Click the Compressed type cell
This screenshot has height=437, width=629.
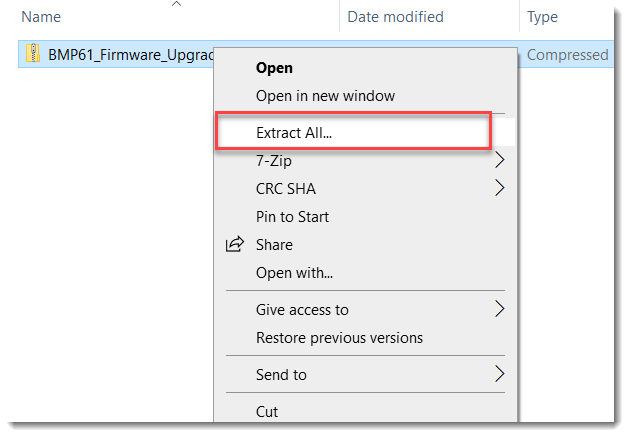567,54
